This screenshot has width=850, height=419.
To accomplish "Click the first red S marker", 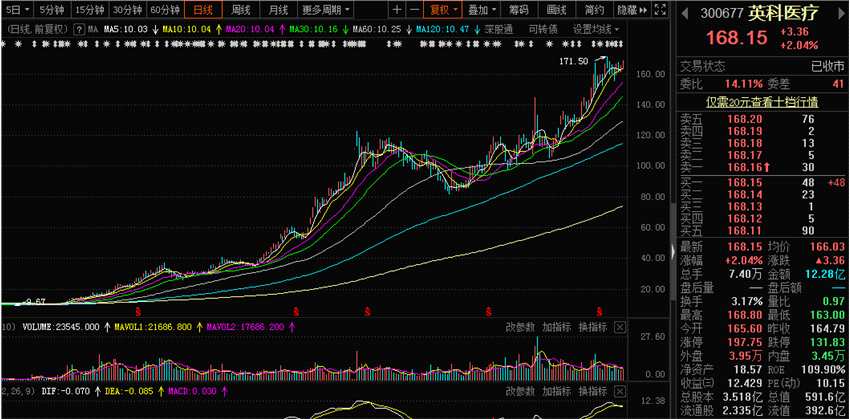I will point(138,312).
